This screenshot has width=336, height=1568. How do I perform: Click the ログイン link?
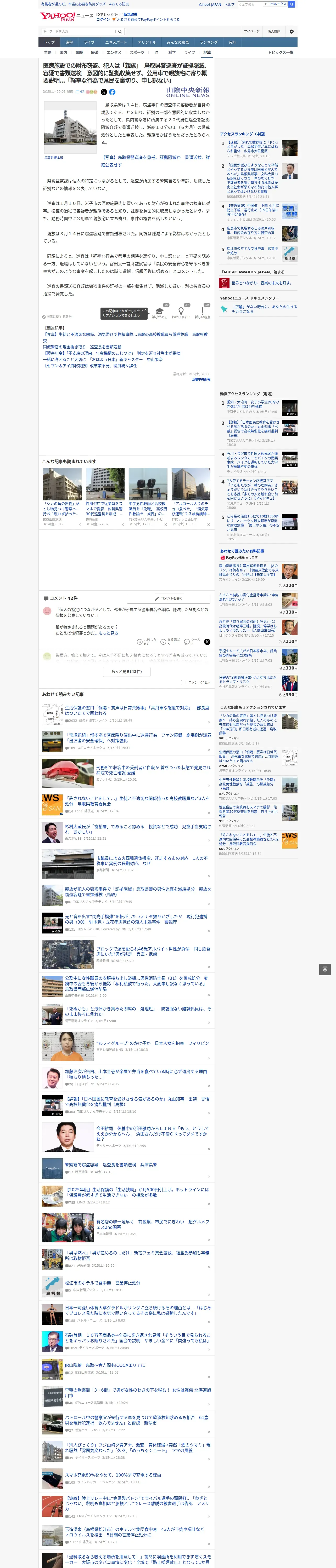(x=103, y=20)
